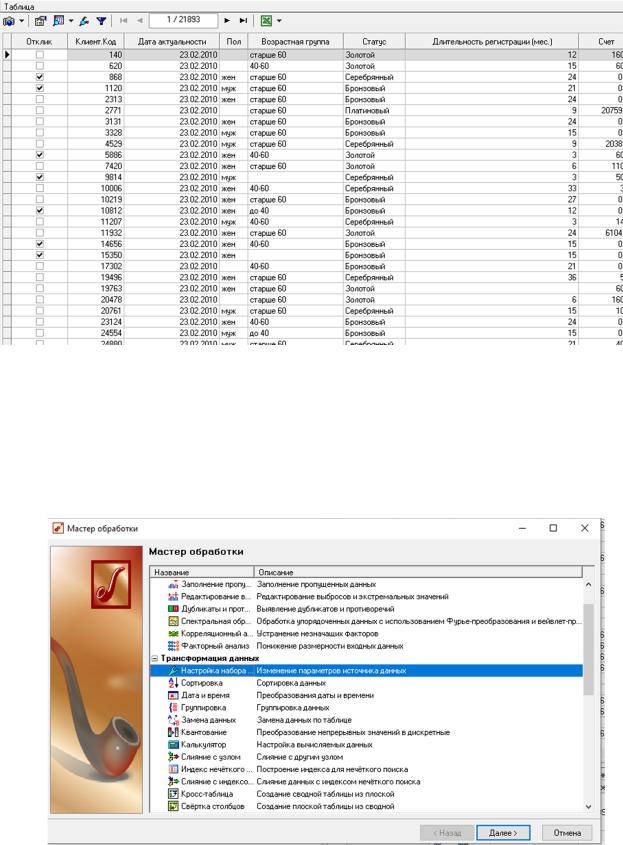The height and width of the screenshot is (845, 623).
Task: Uncheck Отклик checkbox for client 9814
Action: click(x=40, y=177)
